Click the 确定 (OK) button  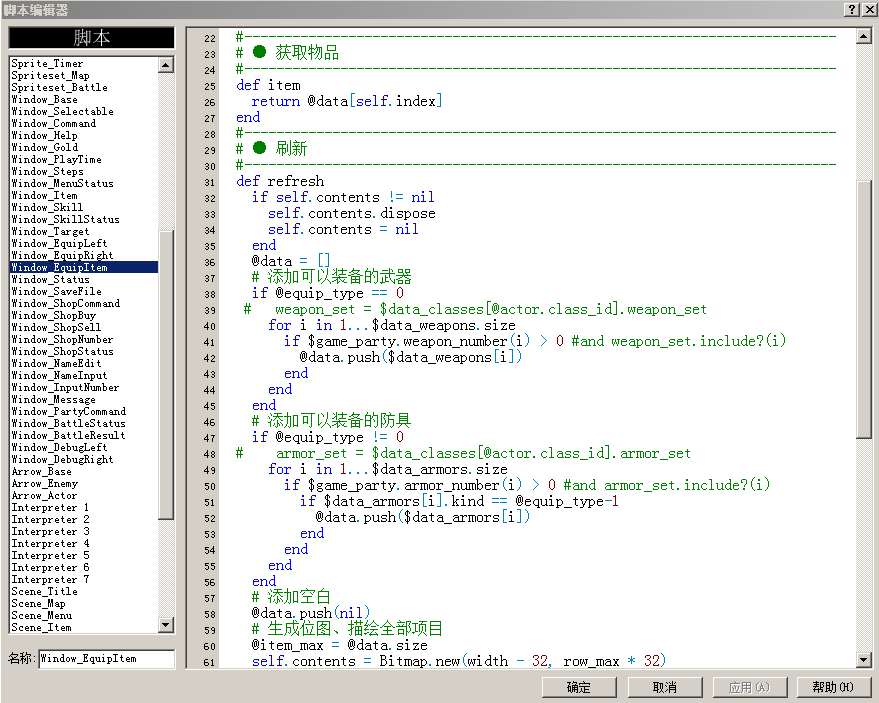point(579,687)
